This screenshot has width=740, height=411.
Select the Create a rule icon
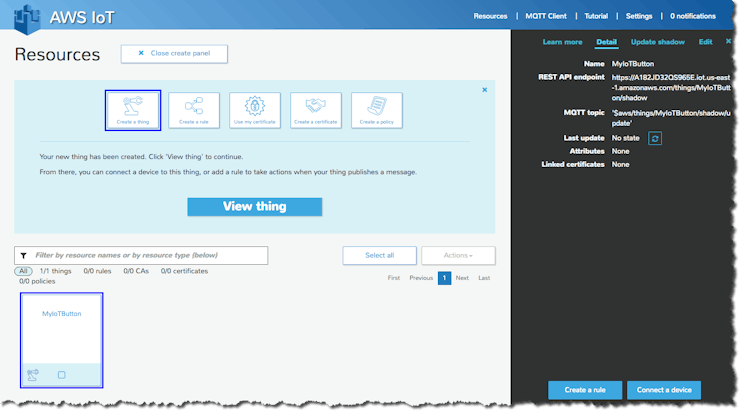pyautogui.click(x=194, y=110)
